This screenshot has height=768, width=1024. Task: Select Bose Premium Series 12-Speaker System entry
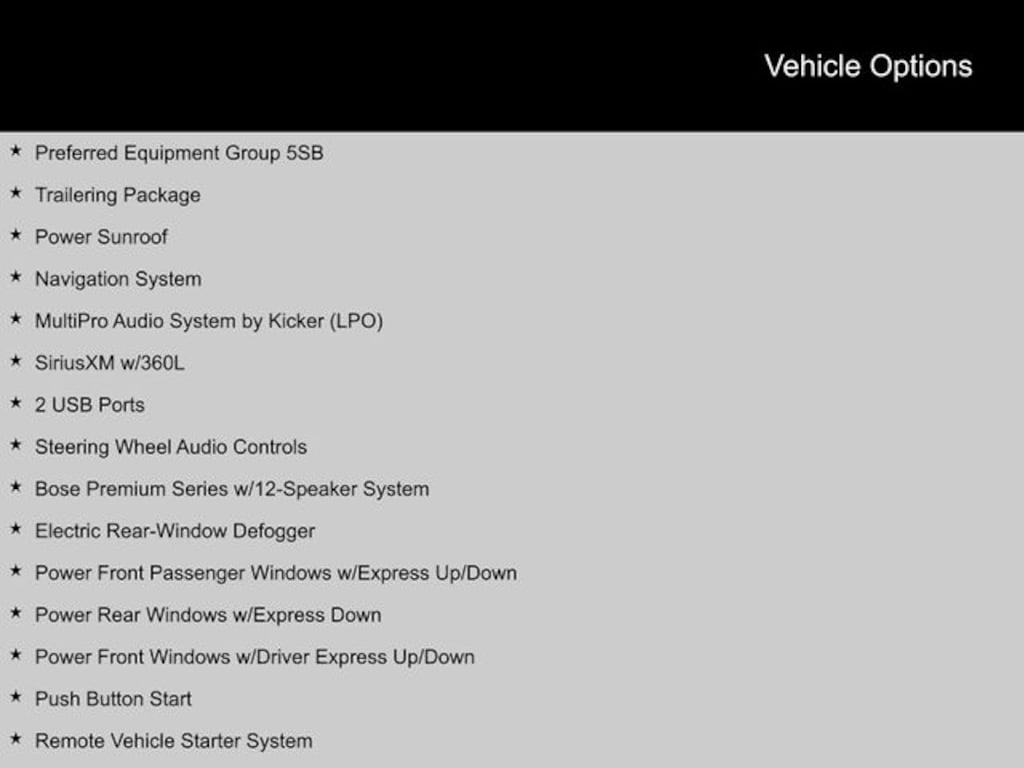click(x=232, y=489)
